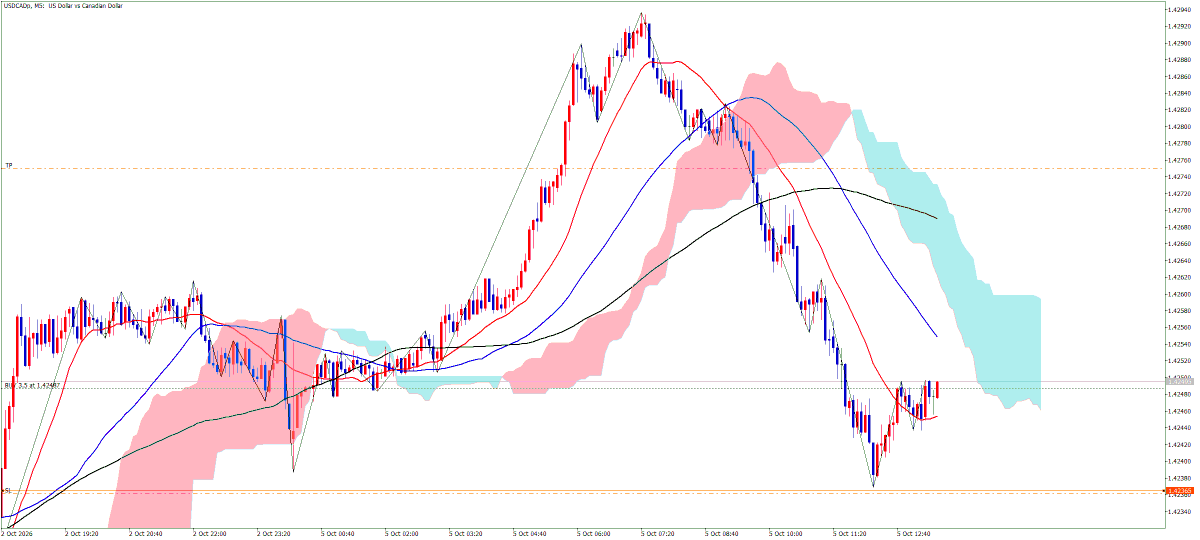Click the 5 Oct 02:00 time label
This screenshot has width=1200, height=540.
pos(402,534)
